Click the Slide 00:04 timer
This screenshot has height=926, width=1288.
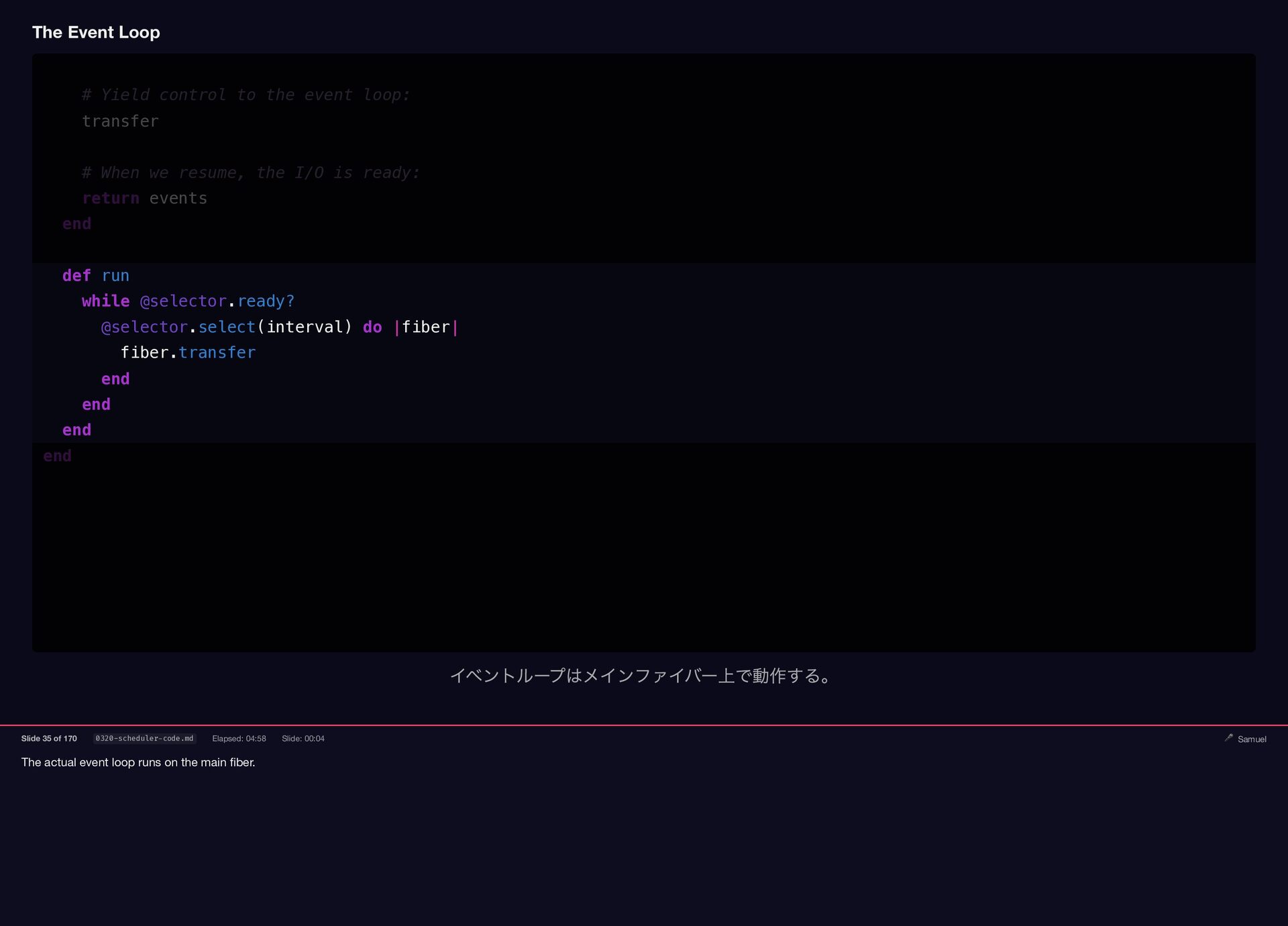coord(303,739)
